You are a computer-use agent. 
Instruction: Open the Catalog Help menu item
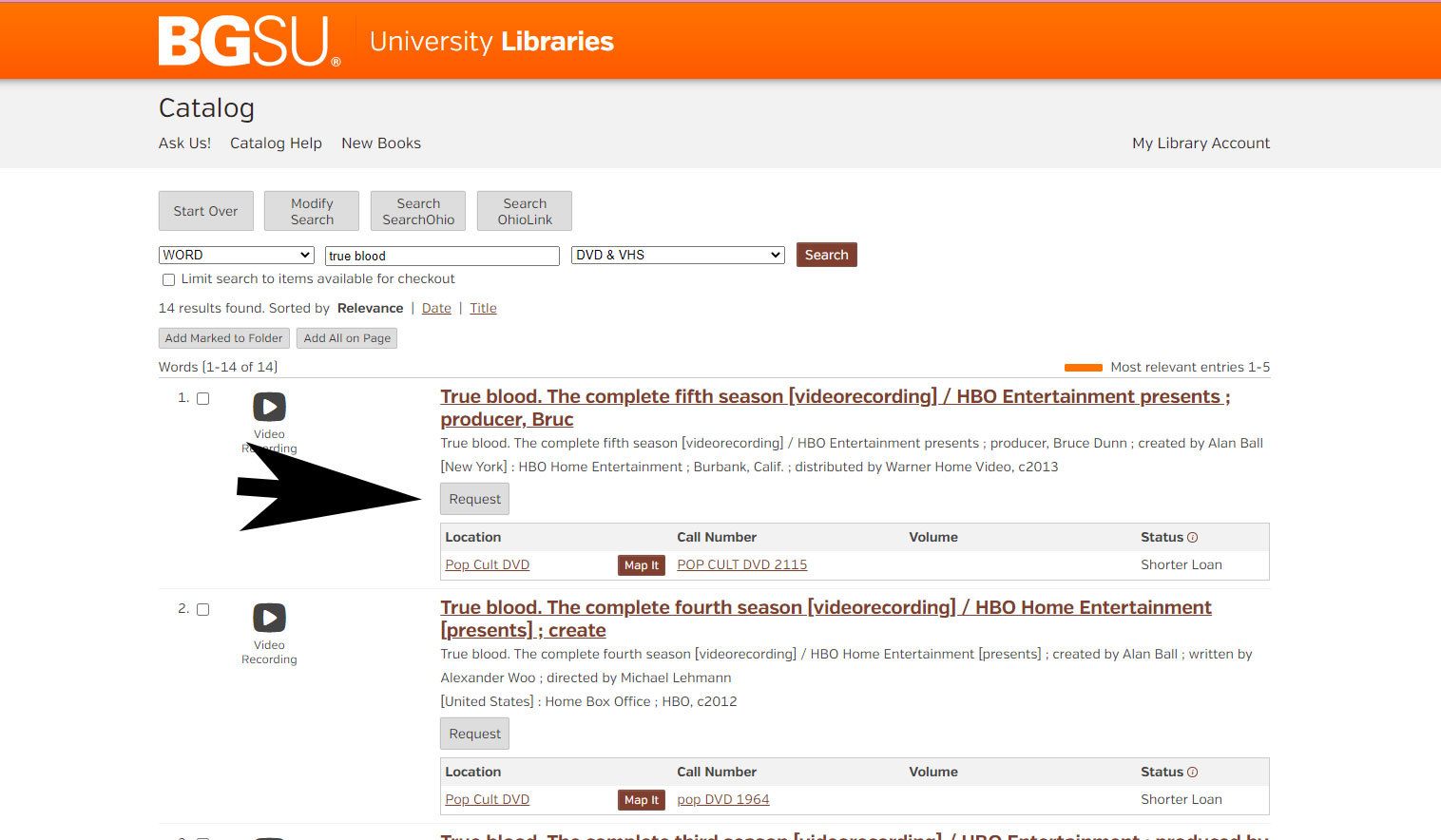[276, 143]
